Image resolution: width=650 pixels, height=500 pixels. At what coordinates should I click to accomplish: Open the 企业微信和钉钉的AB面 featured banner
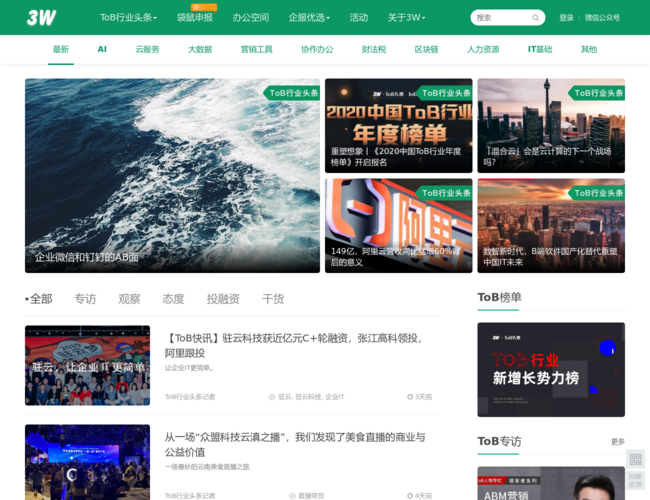point(172,175)
